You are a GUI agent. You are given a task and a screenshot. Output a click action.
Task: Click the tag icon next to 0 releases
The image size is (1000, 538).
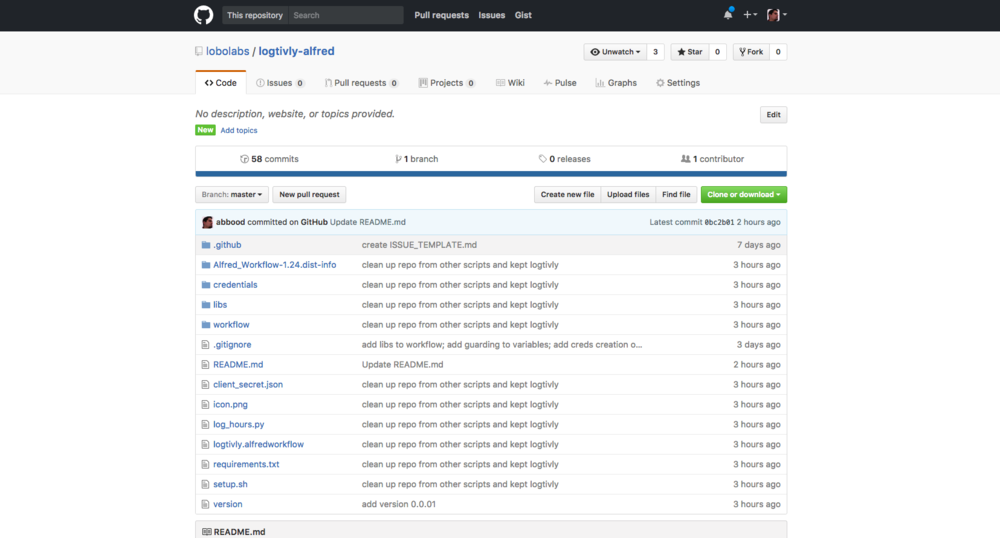coord(542,159)
